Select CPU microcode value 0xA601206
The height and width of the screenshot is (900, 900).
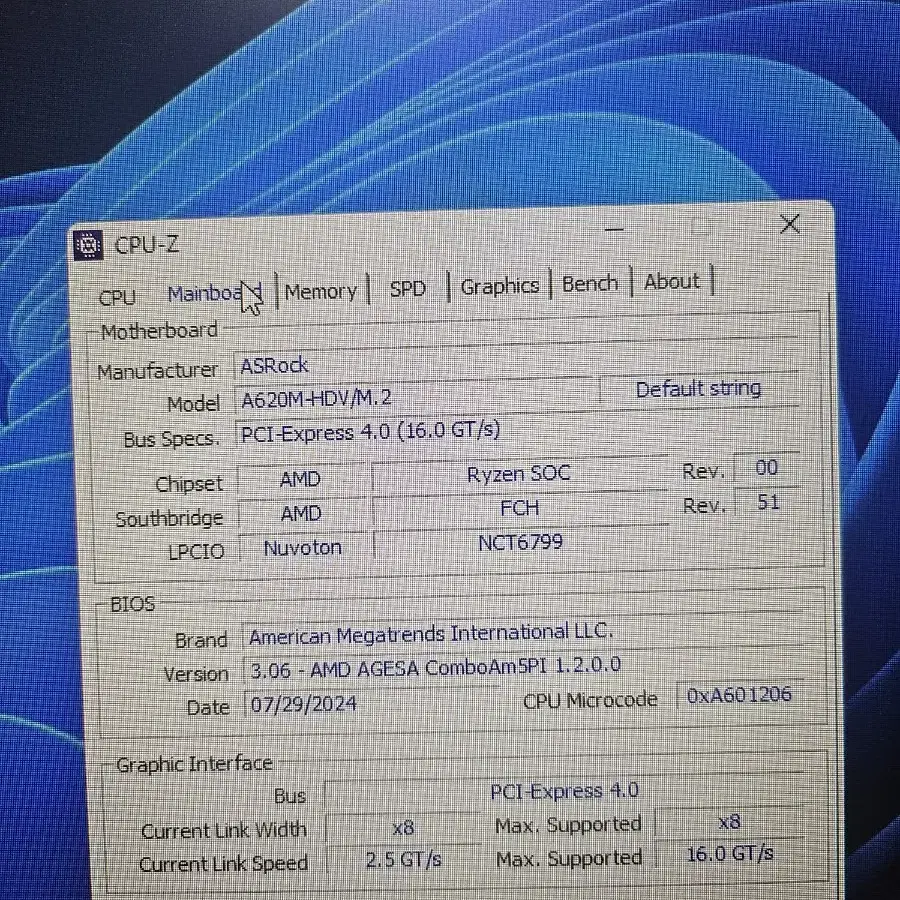point(739,695)
